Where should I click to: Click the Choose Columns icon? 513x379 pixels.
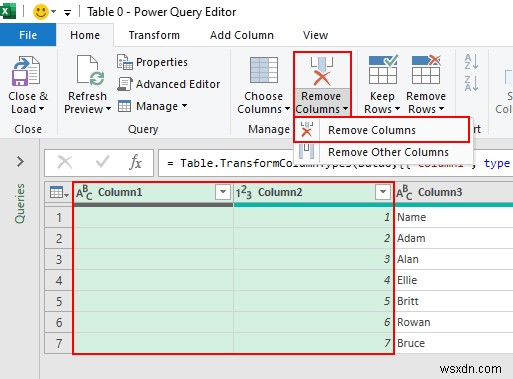[x=264, y=70]
